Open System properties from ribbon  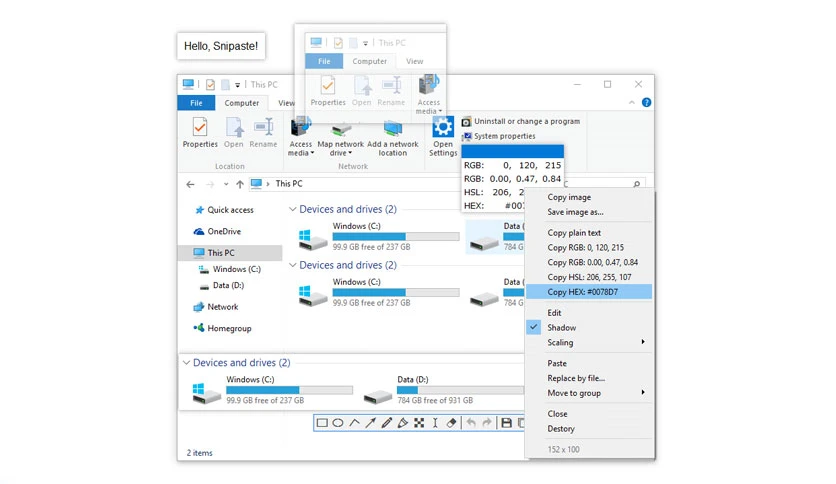point(499,136)
